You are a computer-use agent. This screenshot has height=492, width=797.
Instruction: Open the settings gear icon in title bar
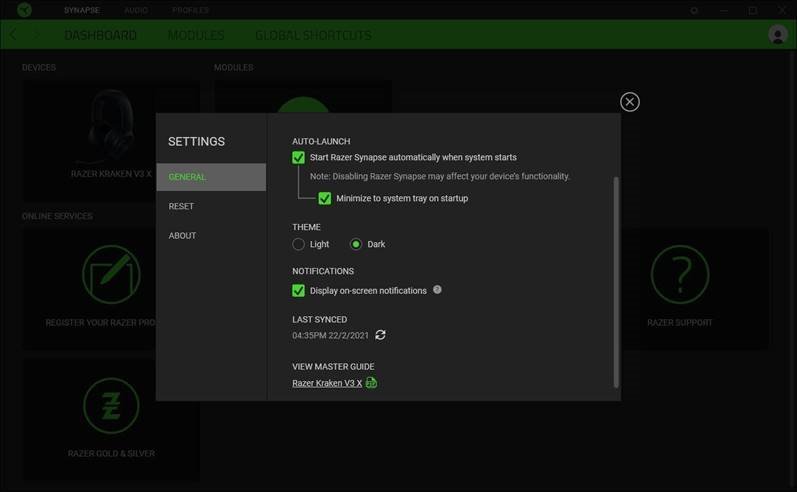(x=694, y=10)
